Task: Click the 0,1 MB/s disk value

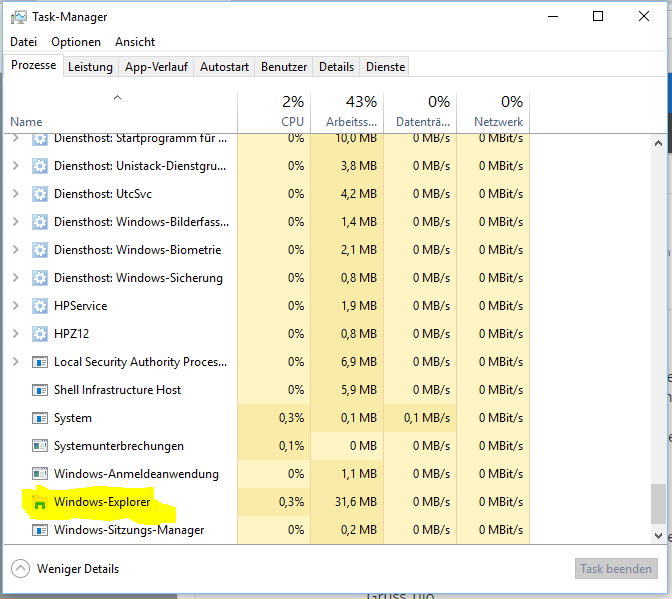Action: point(427,418)
